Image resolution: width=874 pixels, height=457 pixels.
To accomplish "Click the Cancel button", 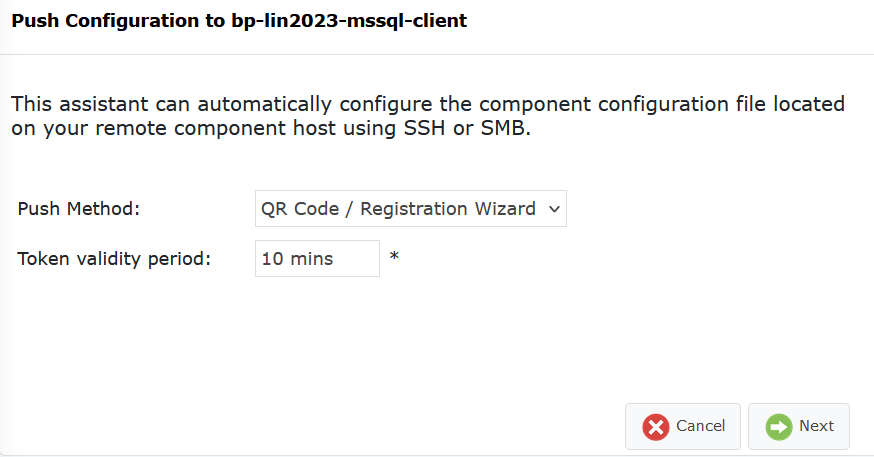I will point(683,426).
